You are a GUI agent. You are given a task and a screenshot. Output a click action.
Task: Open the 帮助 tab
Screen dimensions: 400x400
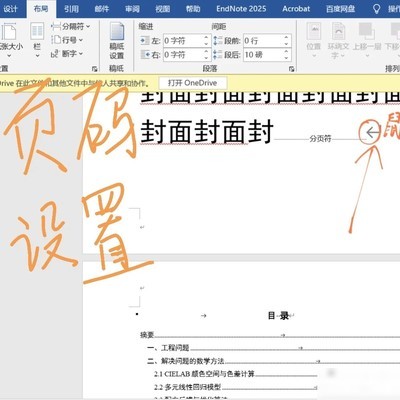tap(193, 9)
